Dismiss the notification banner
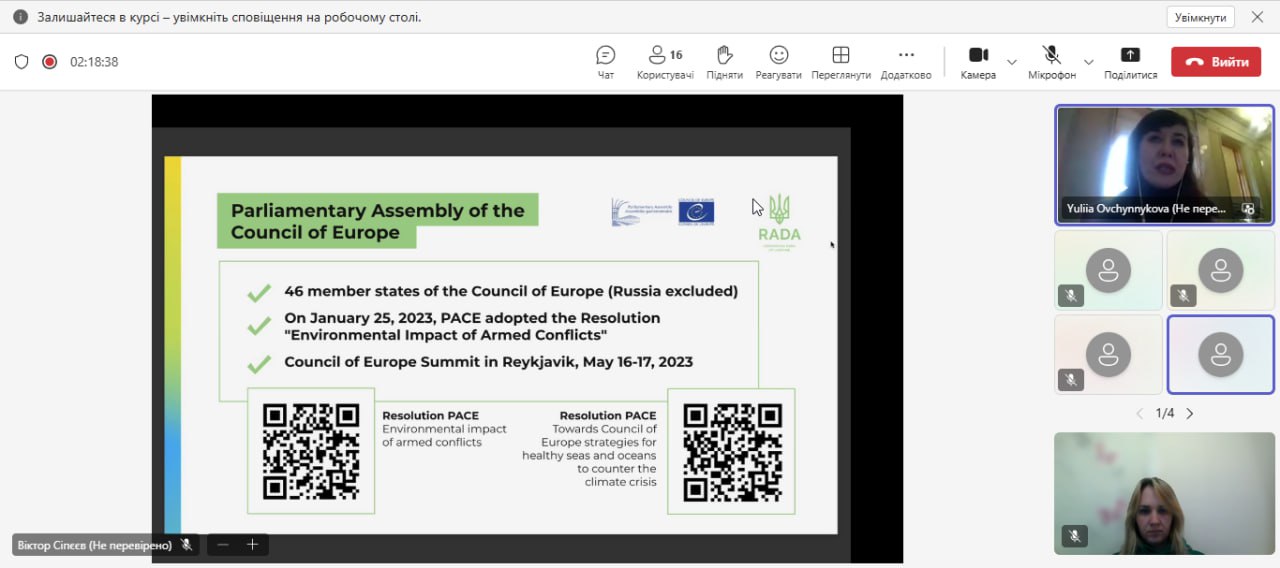The height and width of the screenshot is (568, 1280). click(1257, 17)
